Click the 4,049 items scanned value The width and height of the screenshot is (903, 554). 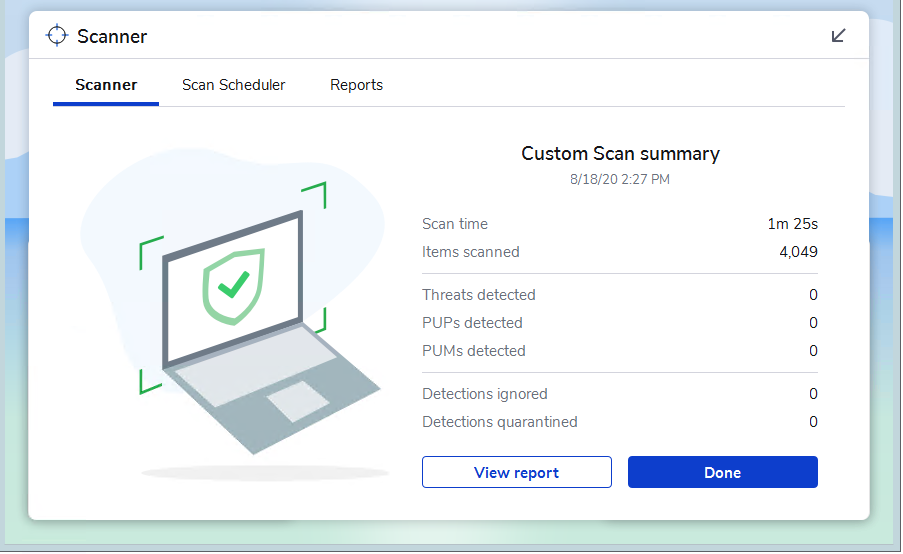798,252
